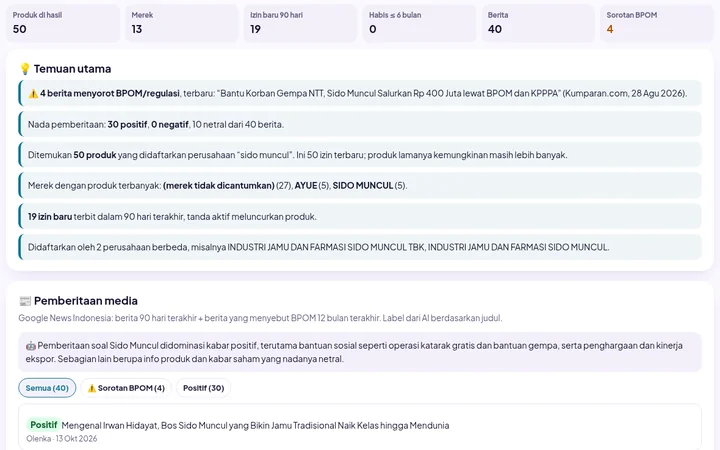The image size is (720, 450).
Task: Open the Izin baru 90 hari card
Action: (300, 23)
